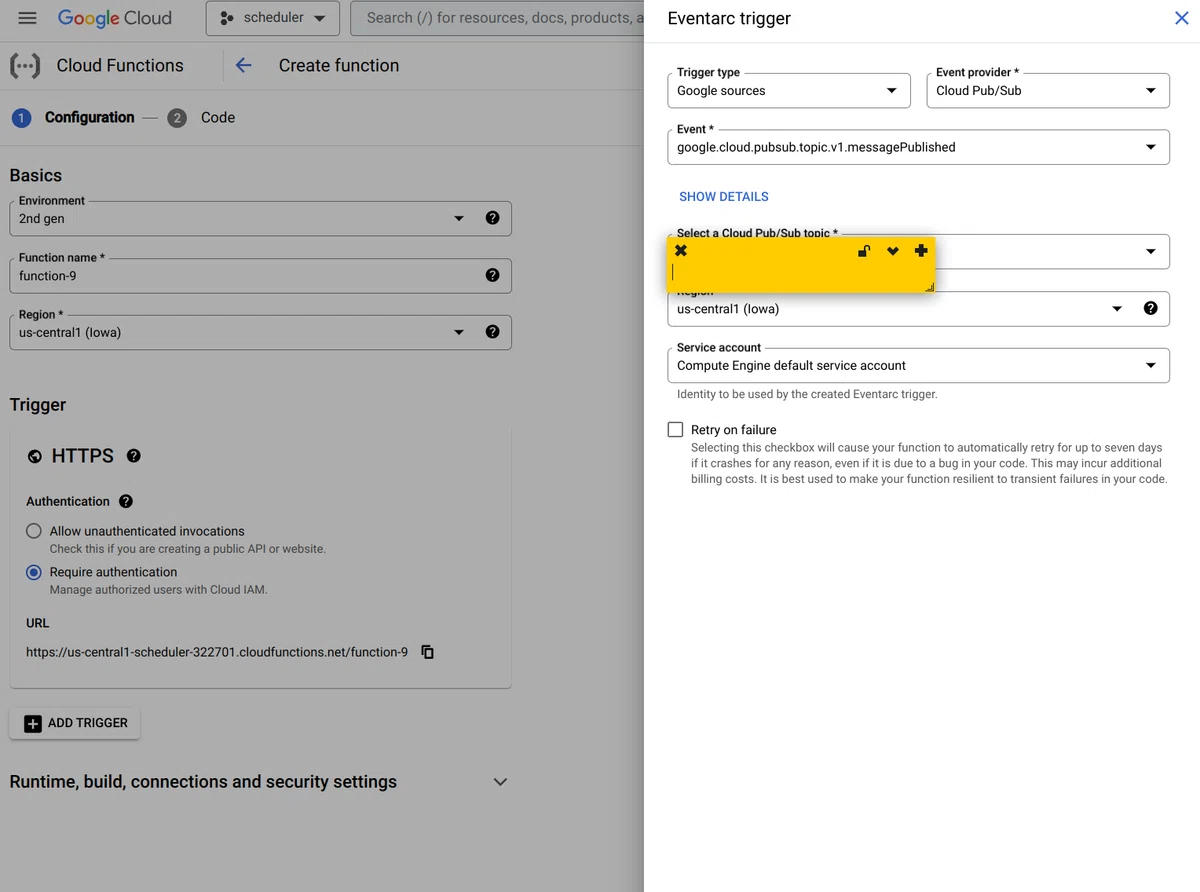Open the Trigger type Google sources dropdown

pos(789,90)
